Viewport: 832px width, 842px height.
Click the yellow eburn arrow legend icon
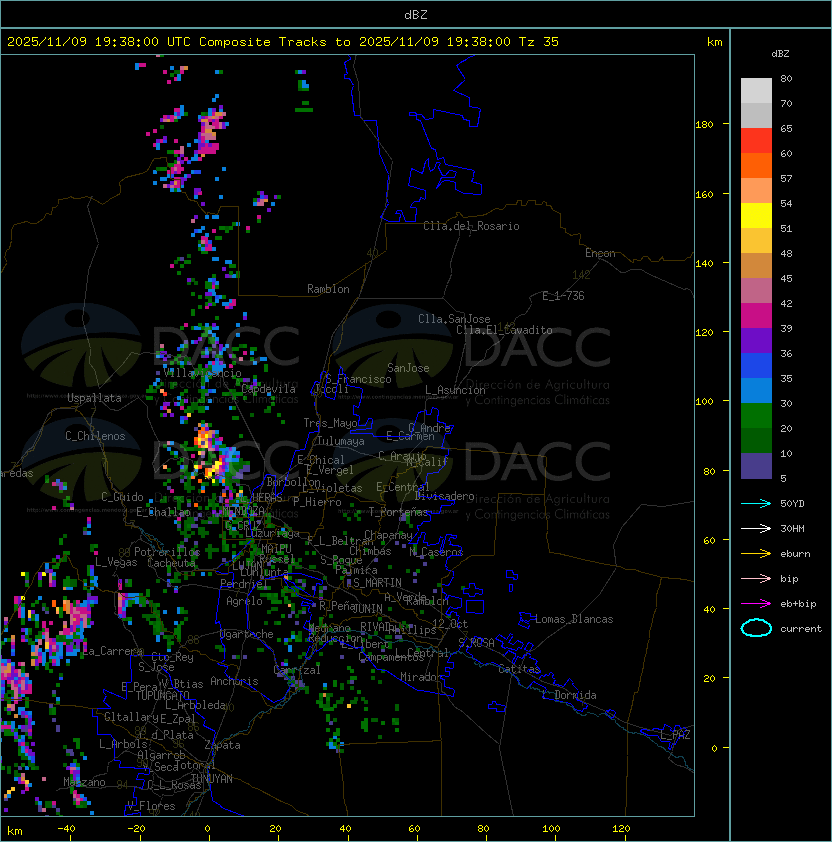[x=756, y=553]
